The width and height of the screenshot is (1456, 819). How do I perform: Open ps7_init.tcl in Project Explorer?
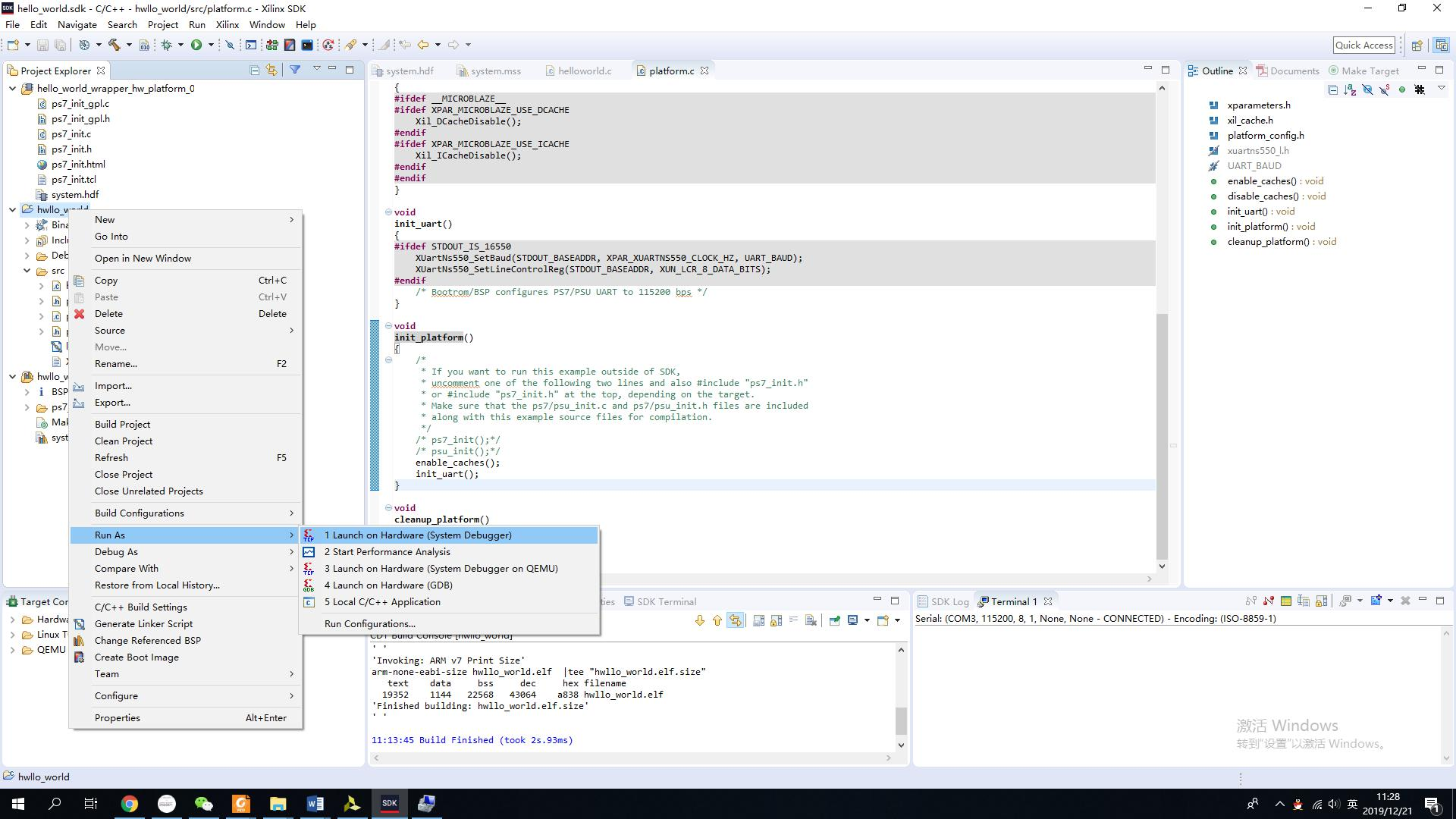coord(74,180)
